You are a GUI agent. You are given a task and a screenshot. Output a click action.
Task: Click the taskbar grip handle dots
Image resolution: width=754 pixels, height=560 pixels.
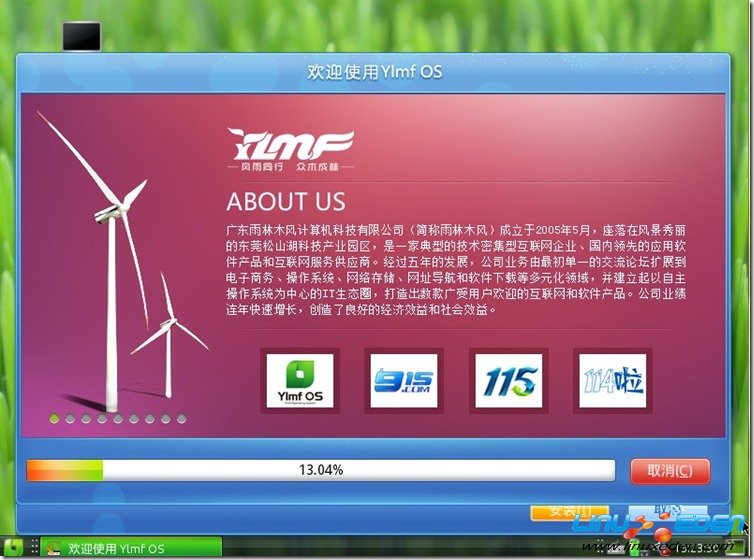(34, 548)
